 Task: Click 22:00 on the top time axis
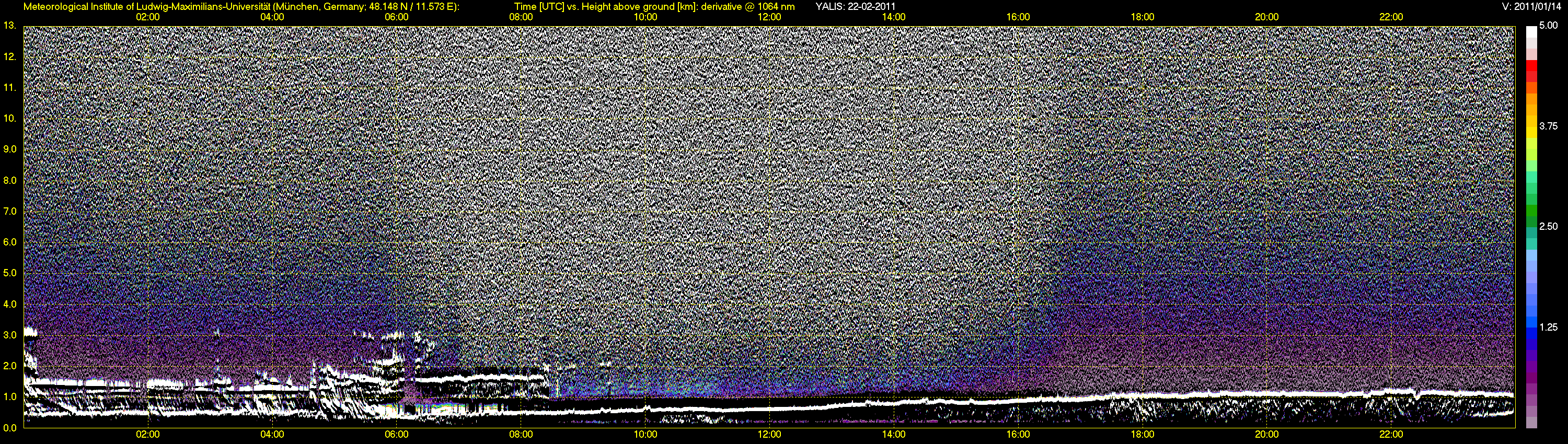(x=1391, y=17)
